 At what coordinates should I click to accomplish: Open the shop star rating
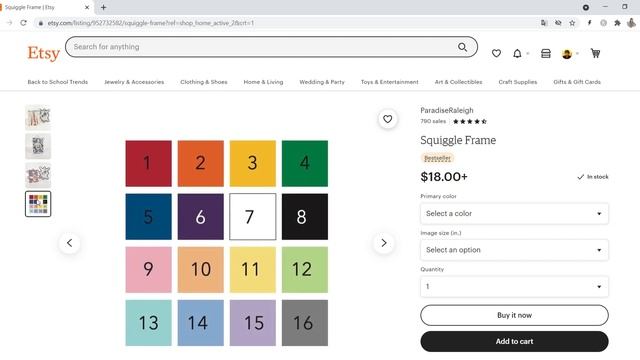(x=470, y=121)
